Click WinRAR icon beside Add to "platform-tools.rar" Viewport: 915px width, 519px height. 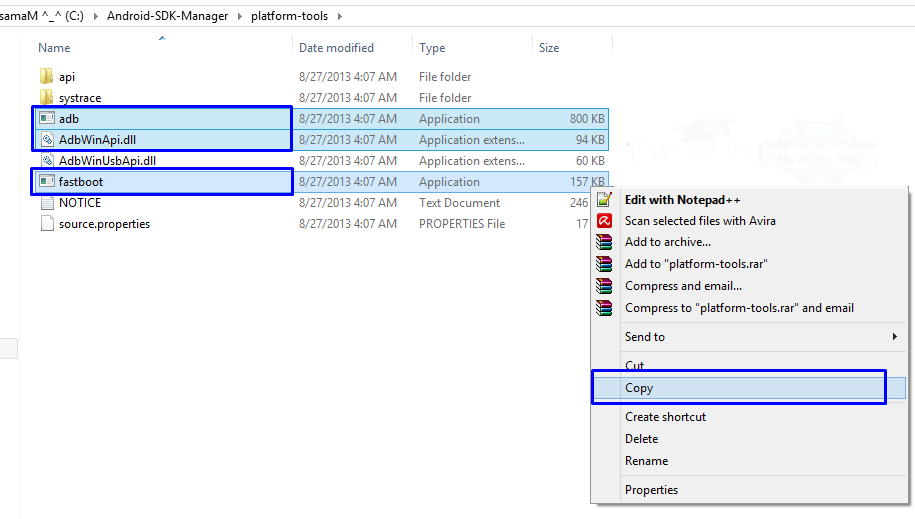click(x=605, y=264)
